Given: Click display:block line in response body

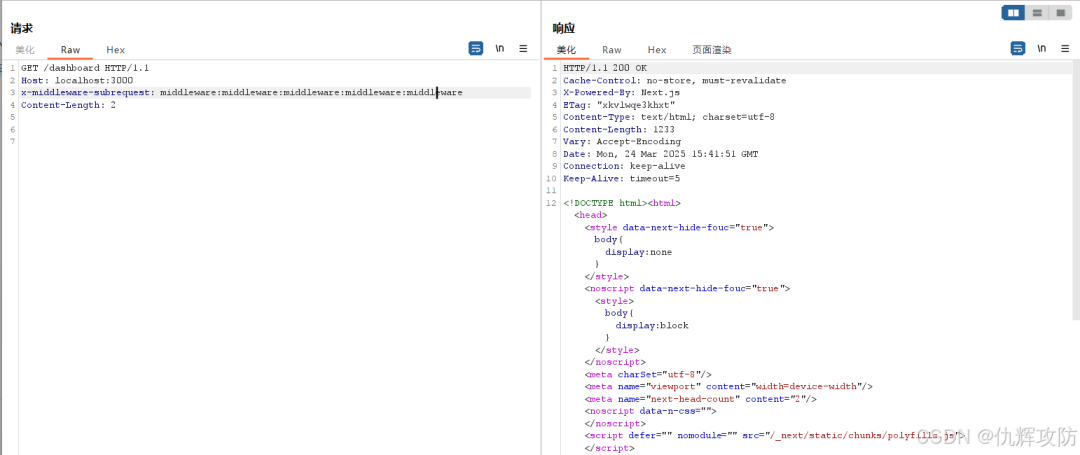Looking at the screenshot, I should (x=652, y=326).
